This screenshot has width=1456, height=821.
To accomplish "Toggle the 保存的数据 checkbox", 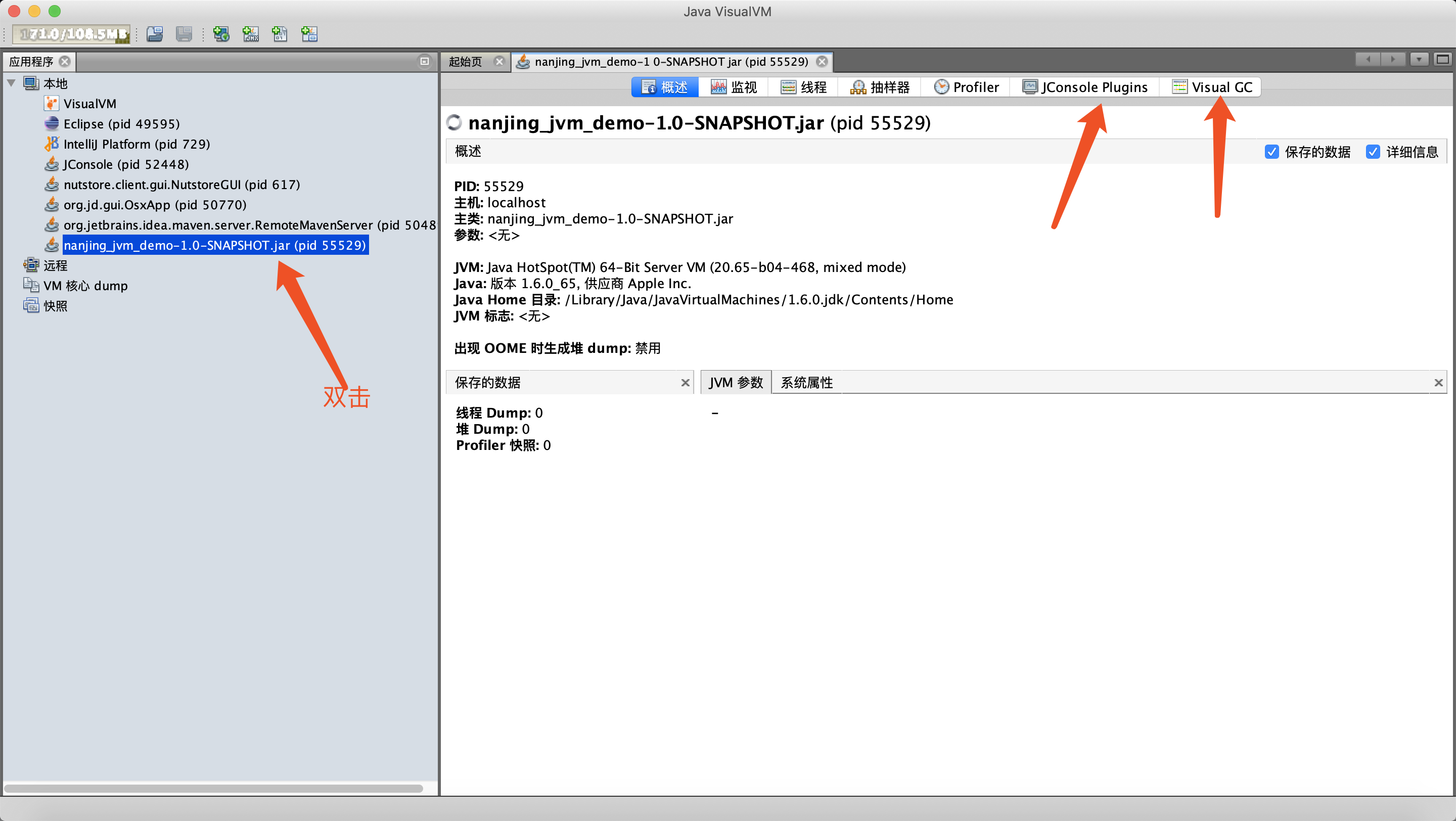I will (x=1272, y=152).
